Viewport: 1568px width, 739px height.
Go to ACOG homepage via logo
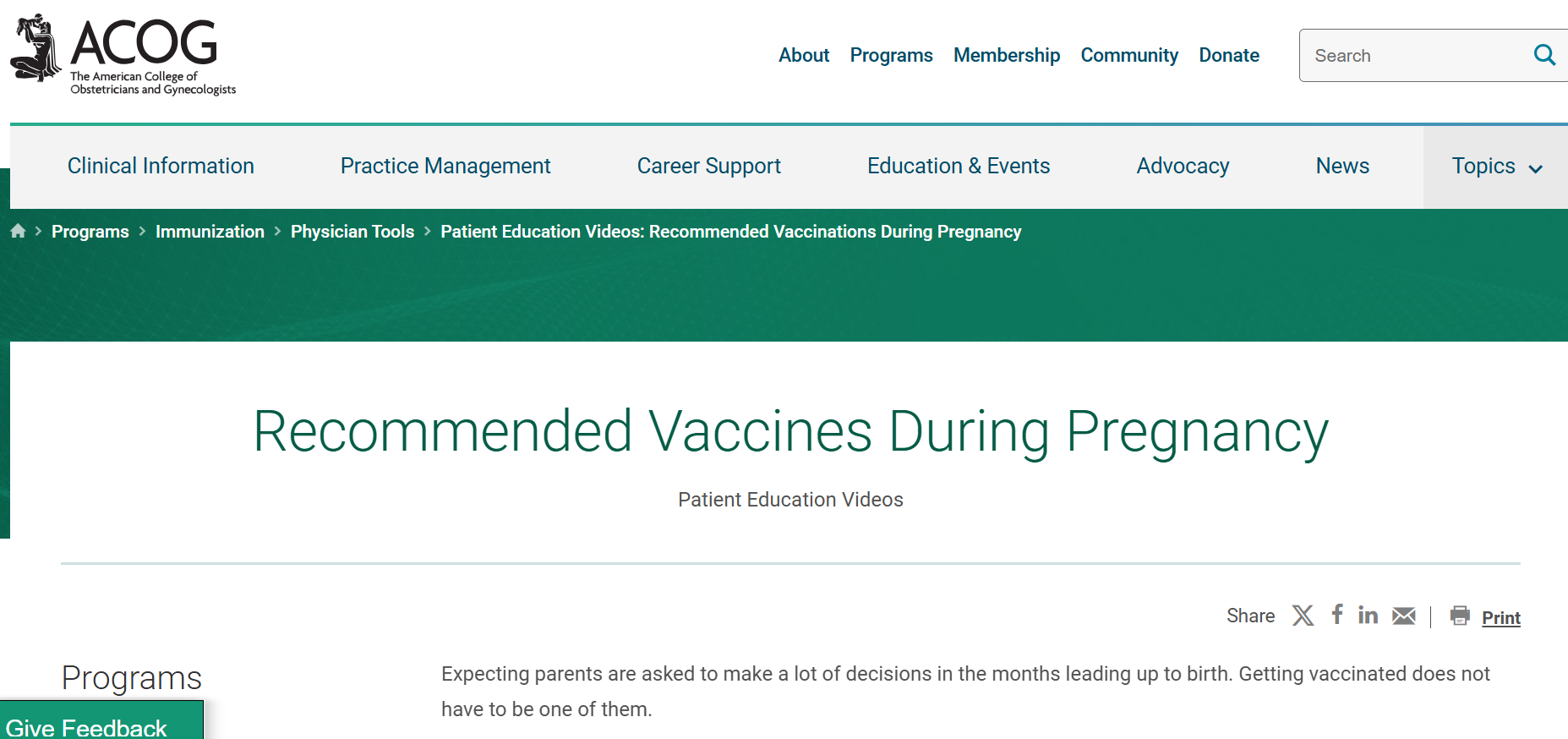123,55
